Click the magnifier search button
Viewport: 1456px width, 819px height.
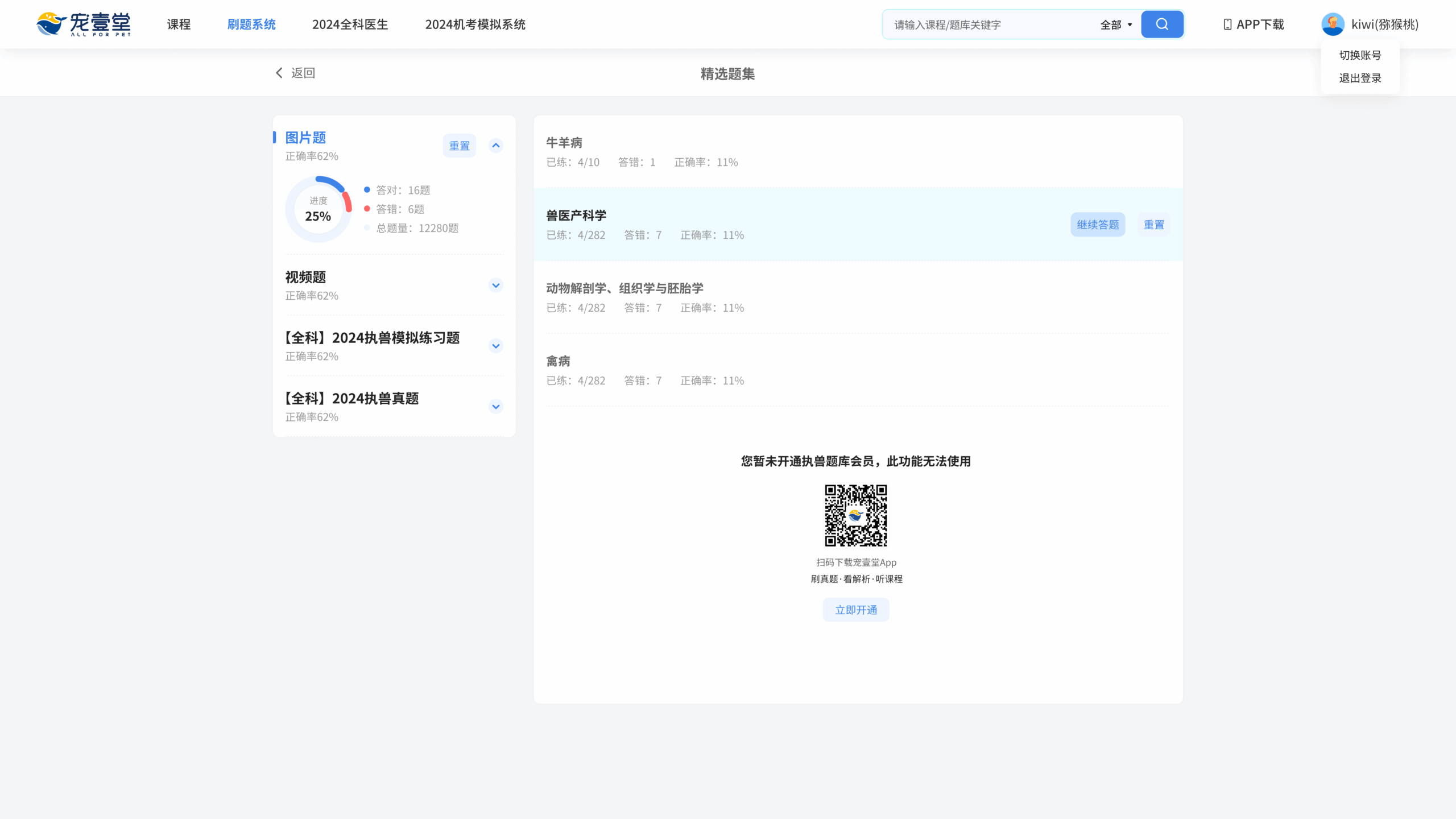pos(1162,24)
